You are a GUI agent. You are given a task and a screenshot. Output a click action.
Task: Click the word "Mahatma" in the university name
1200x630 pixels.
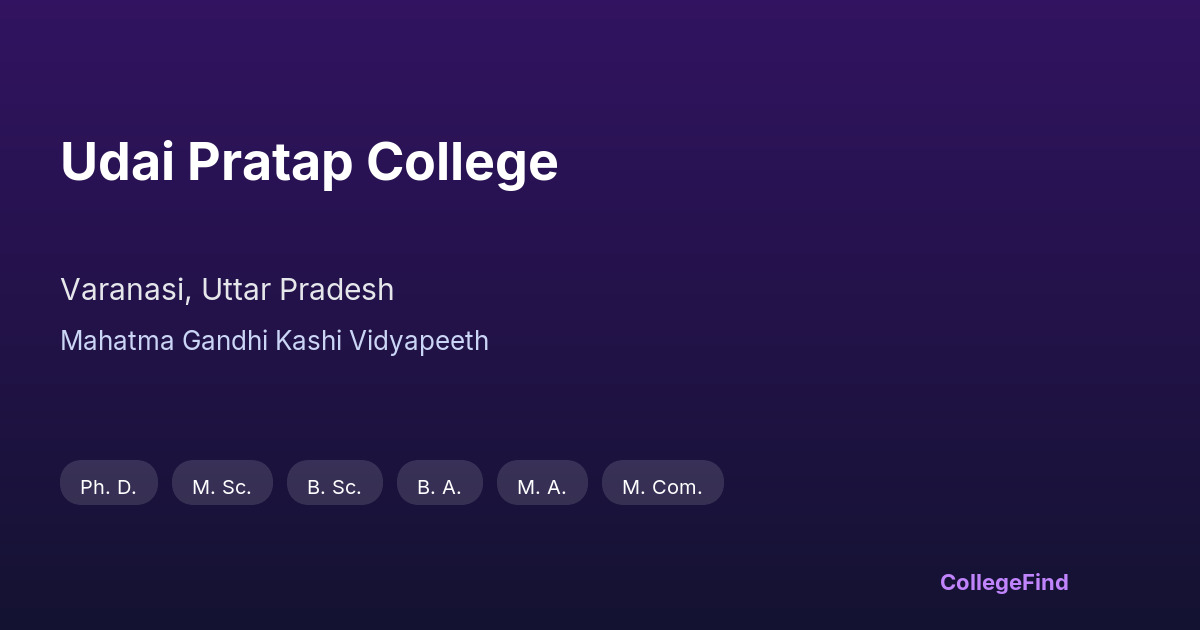click(x=118, y=341)
